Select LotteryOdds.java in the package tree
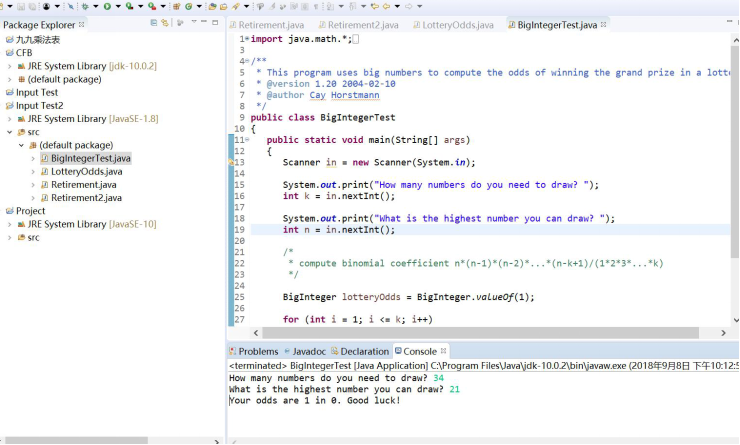 coord(86,172)
